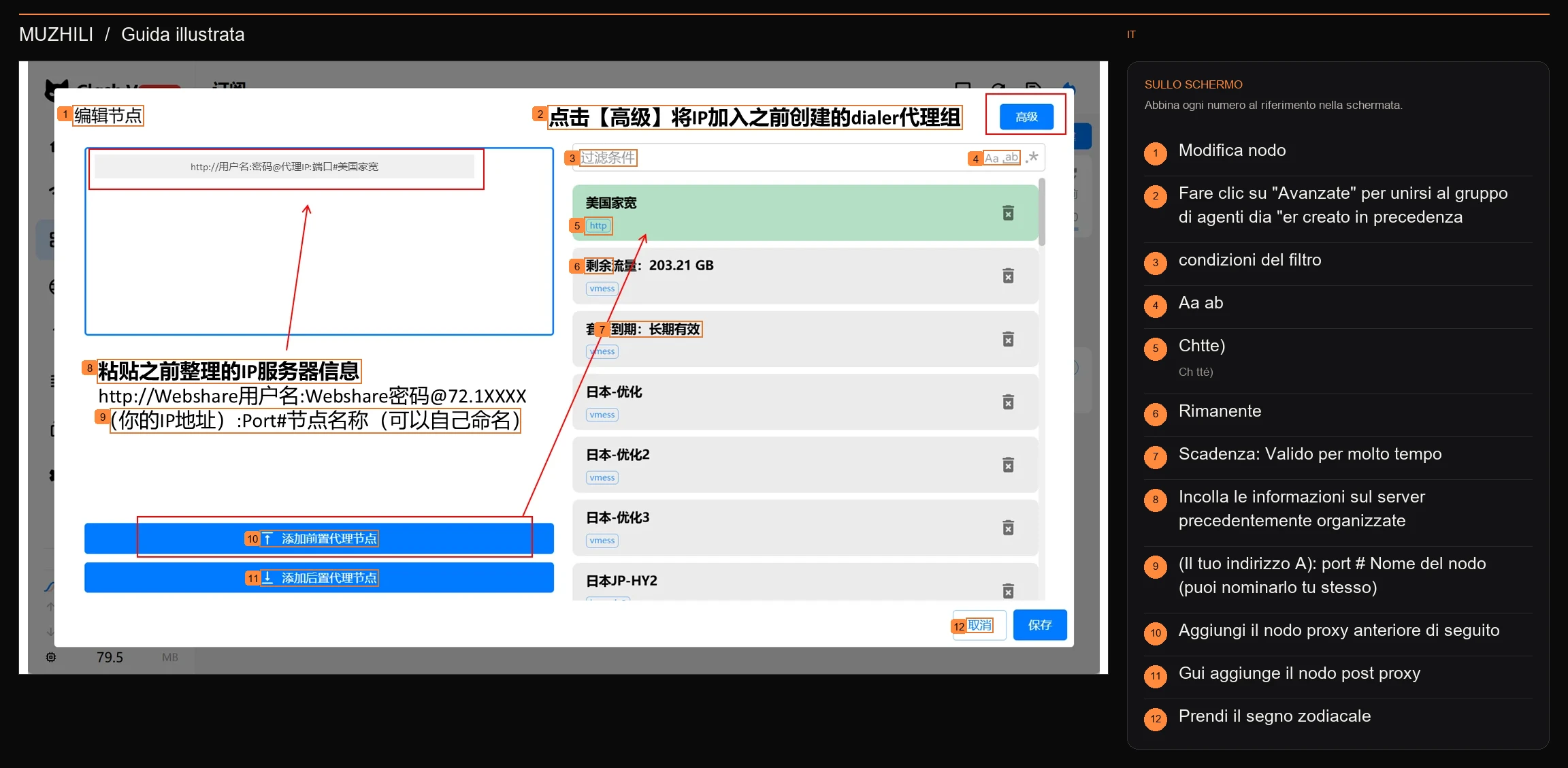Delete the 美国家宽 node with trash icon

click(x=1008, y=213)
